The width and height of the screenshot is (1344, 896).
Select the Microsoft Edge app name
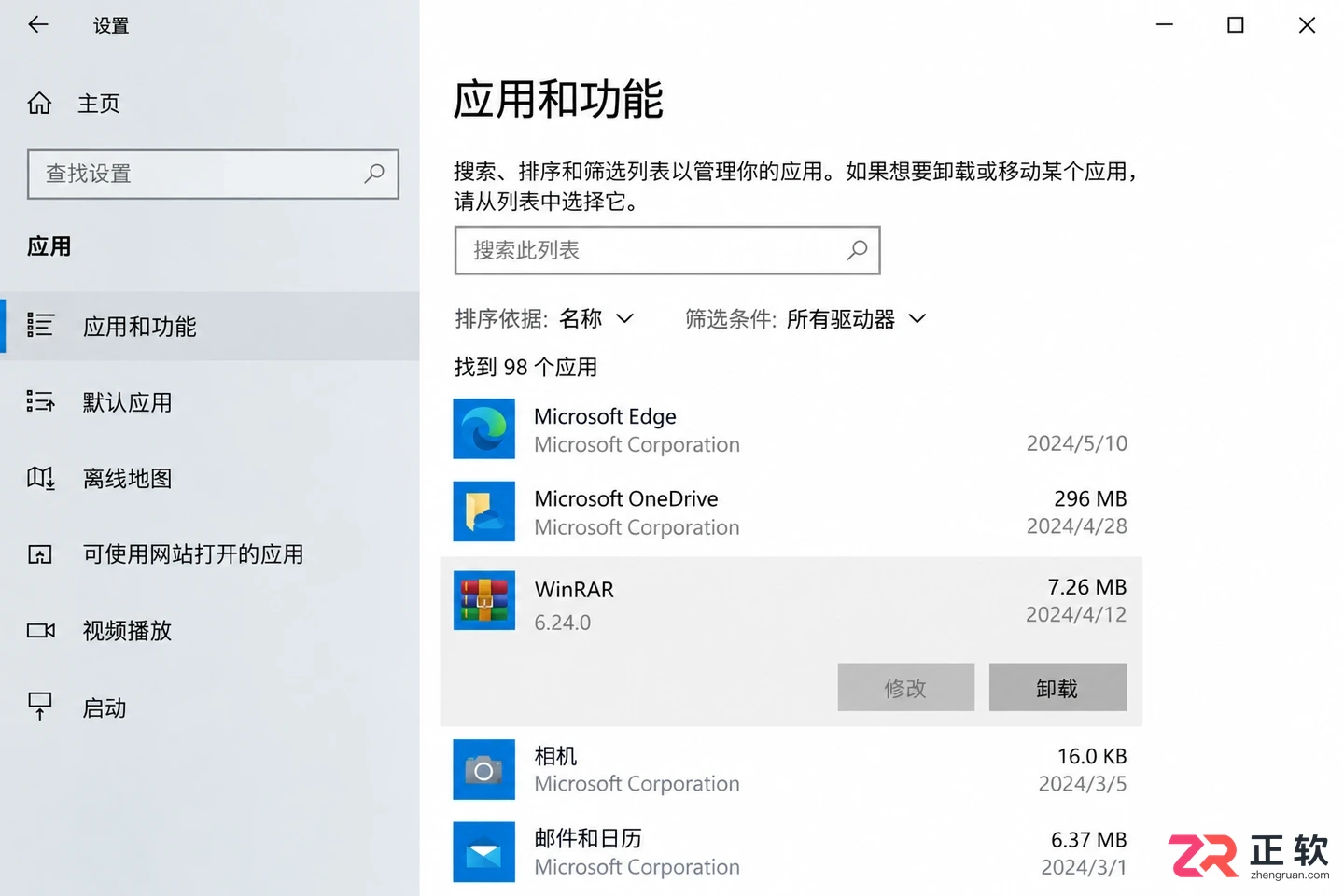click(x=605, y=416)
